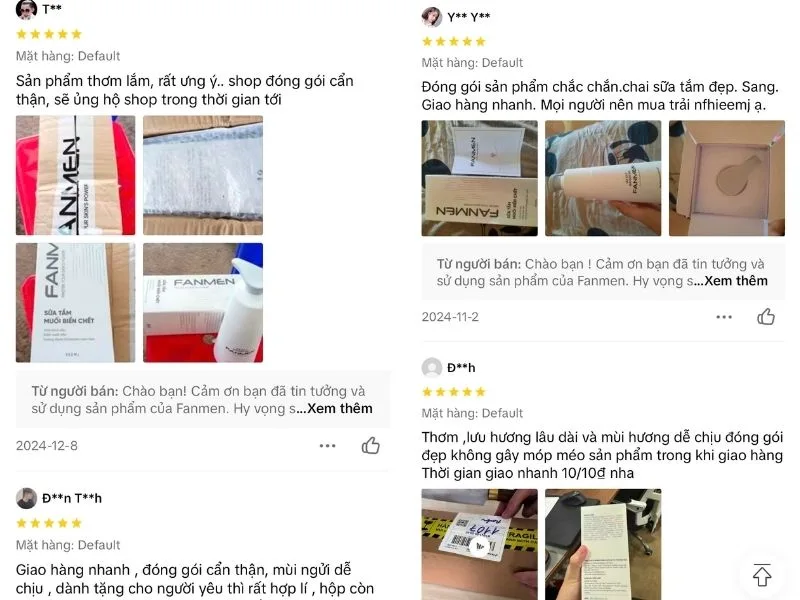Open the bubble wrap package photo
800x600 pixels.
(x=203, y=175)
